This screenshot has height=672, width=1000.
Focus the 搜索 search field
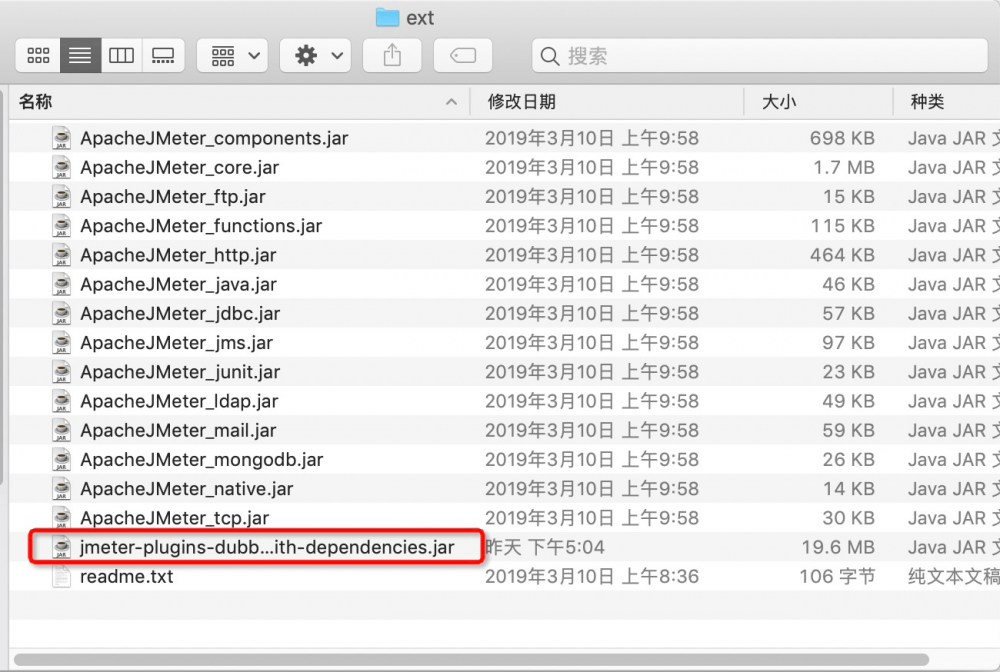pyautogui.click(x=760, y=55)
